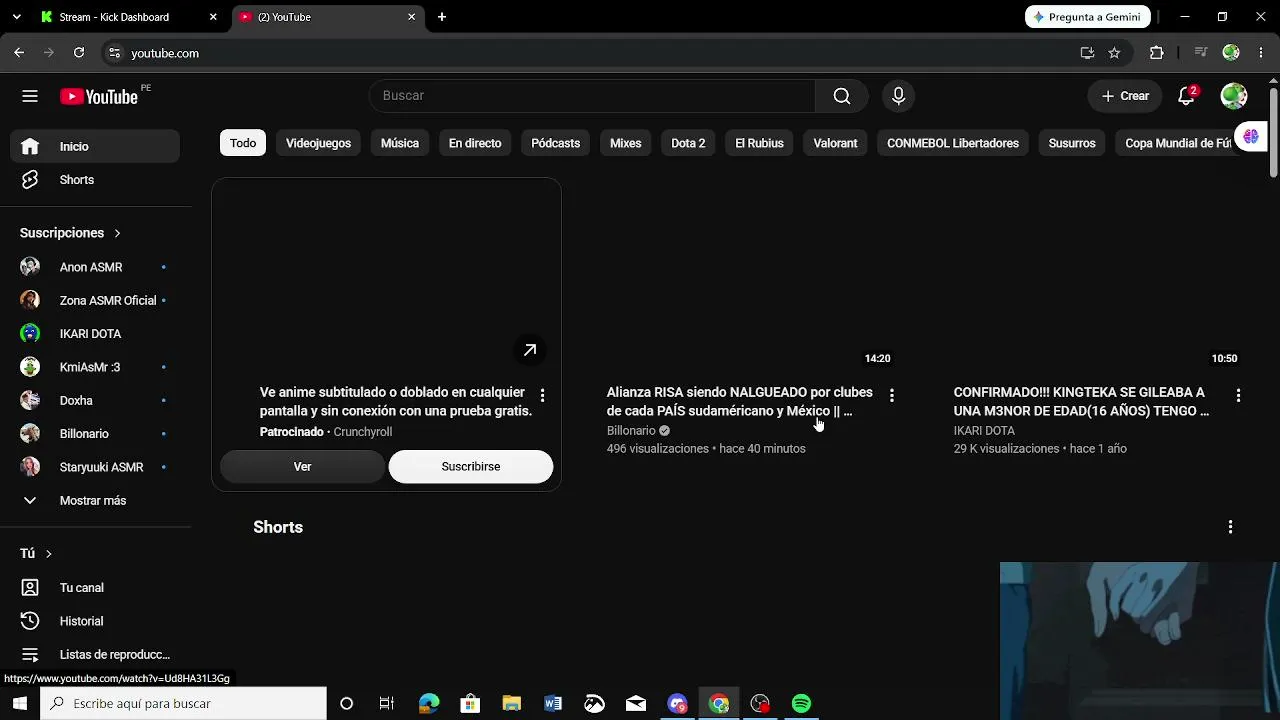Open a new browser tab
1280x720 pixels.
442,17
